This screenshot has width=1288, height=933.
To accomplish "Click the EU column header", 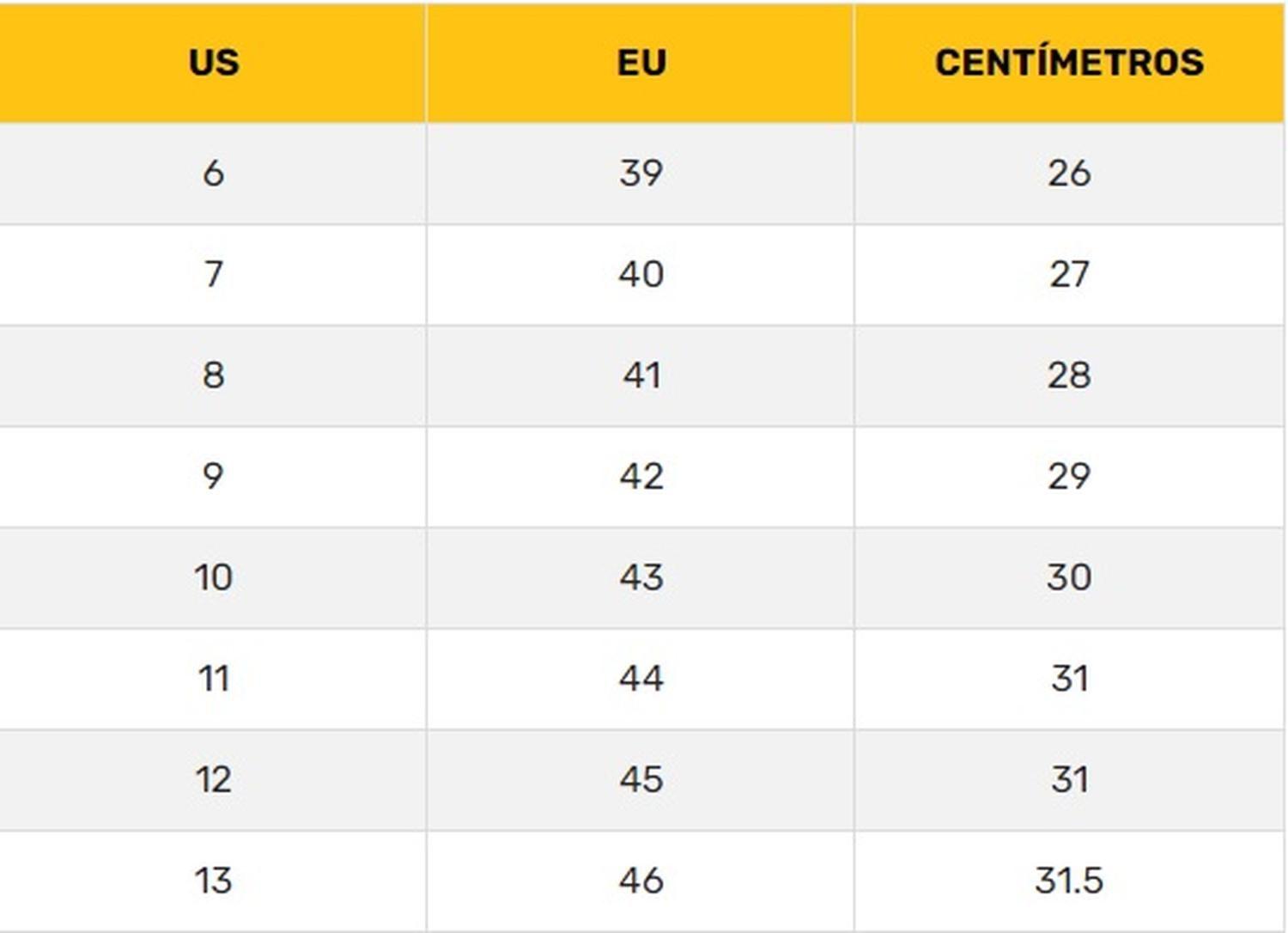I will coord(641,62).
